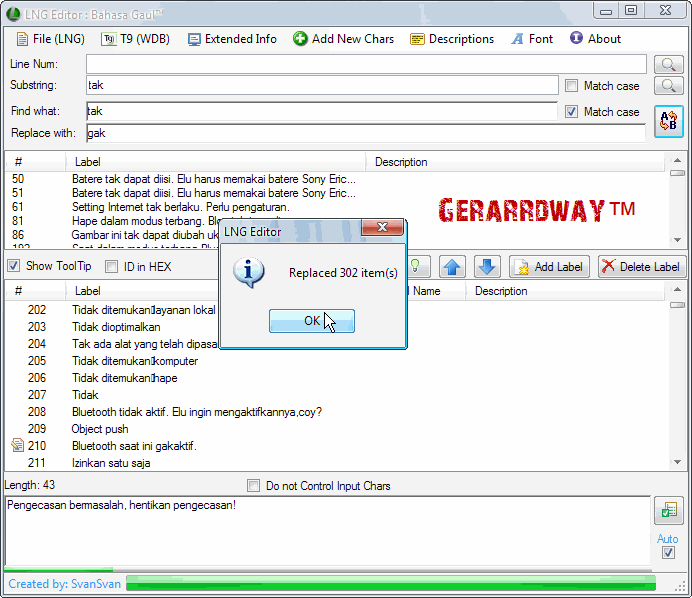Click the Replace with input field
Screen dimensions: 692x598
coord(365,133)
